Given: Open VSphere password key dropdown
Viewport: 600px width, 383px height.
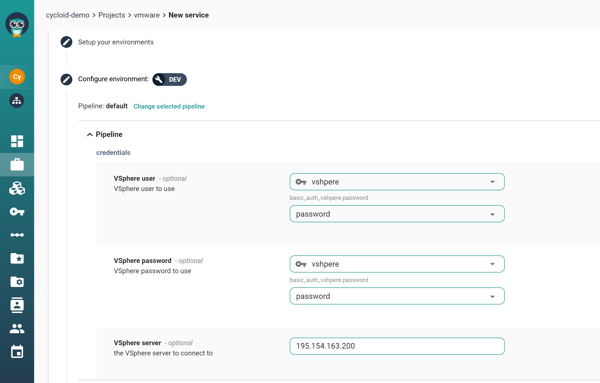Looking at the screenshot, I should [x=397, y=296].
